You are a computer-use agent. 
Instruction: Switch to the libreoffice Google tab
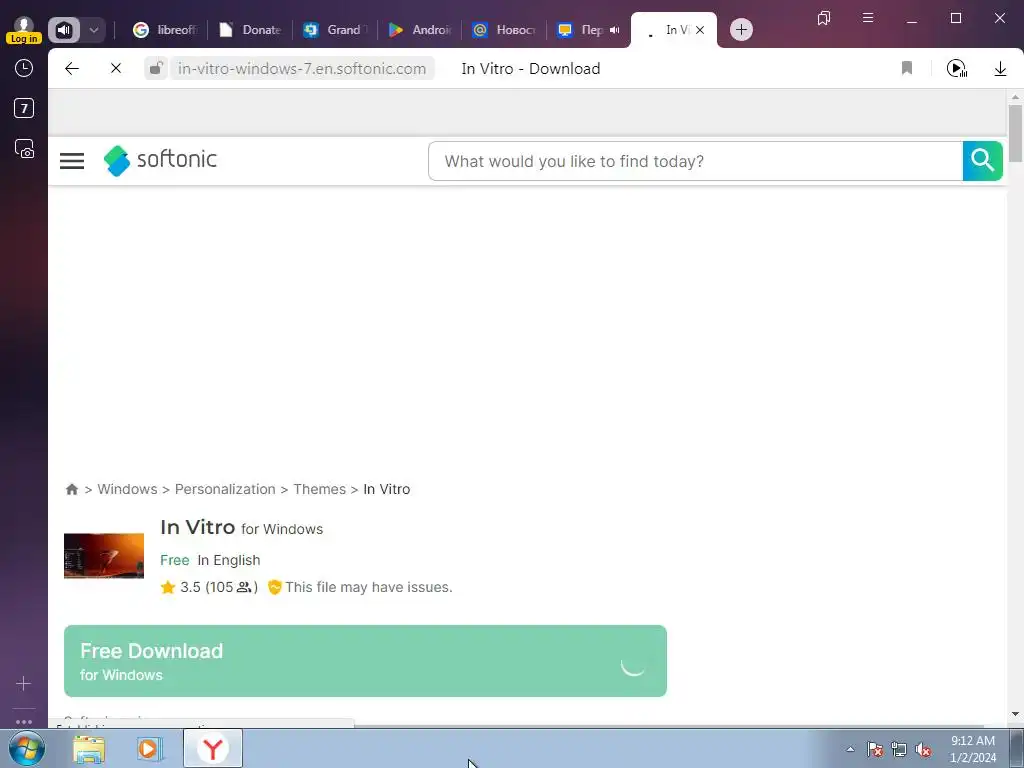[165, 29]
